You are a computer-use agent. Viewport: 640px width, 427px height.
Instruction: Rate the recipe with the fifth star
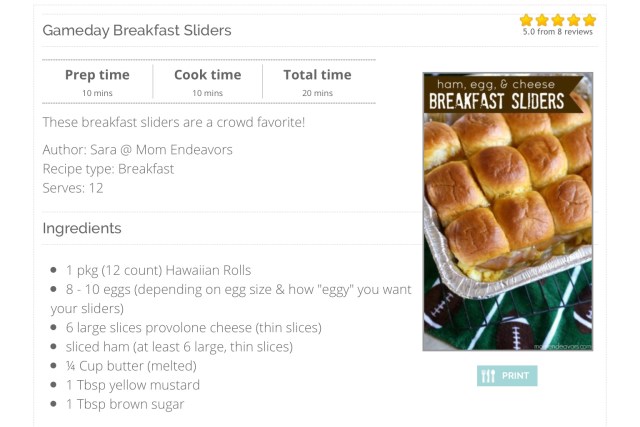590,20
